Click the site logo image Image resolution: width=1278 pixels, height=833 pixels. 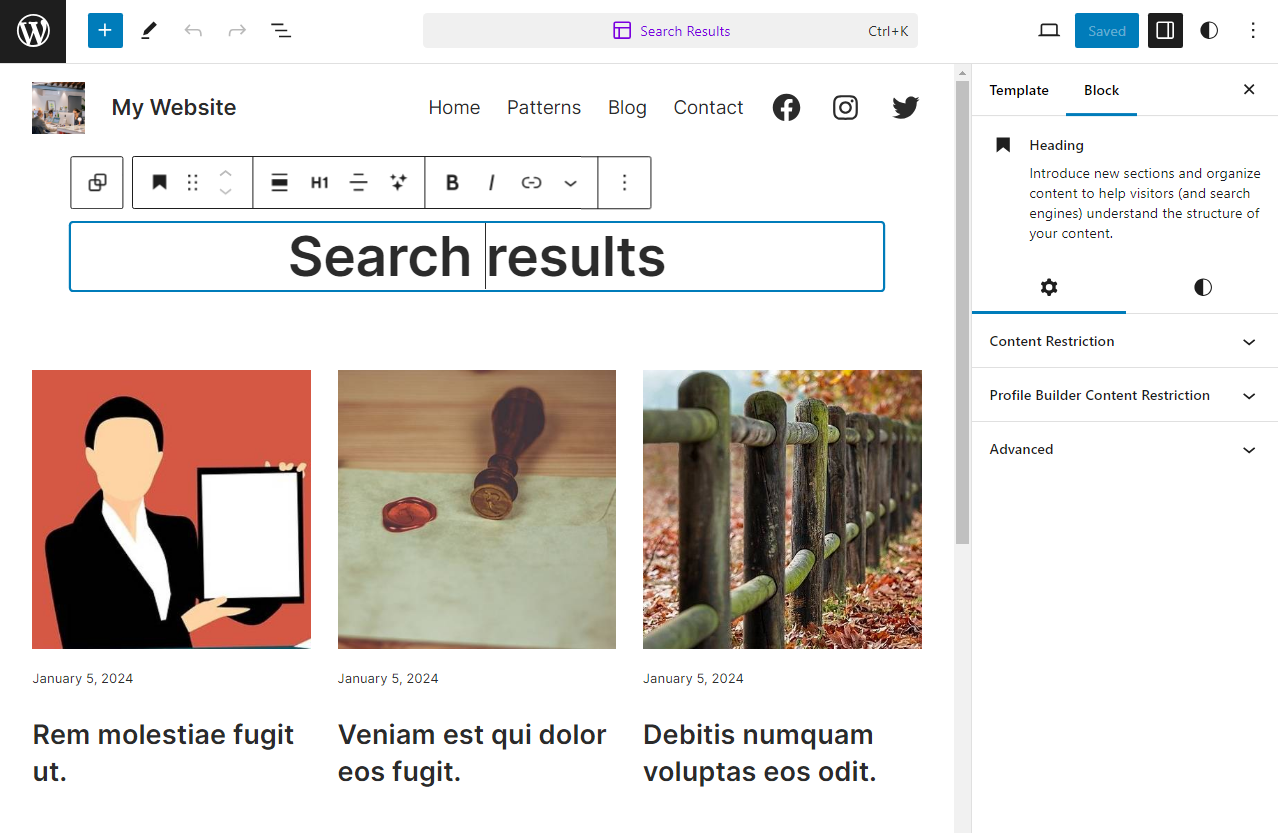click(x=58, y=108)
